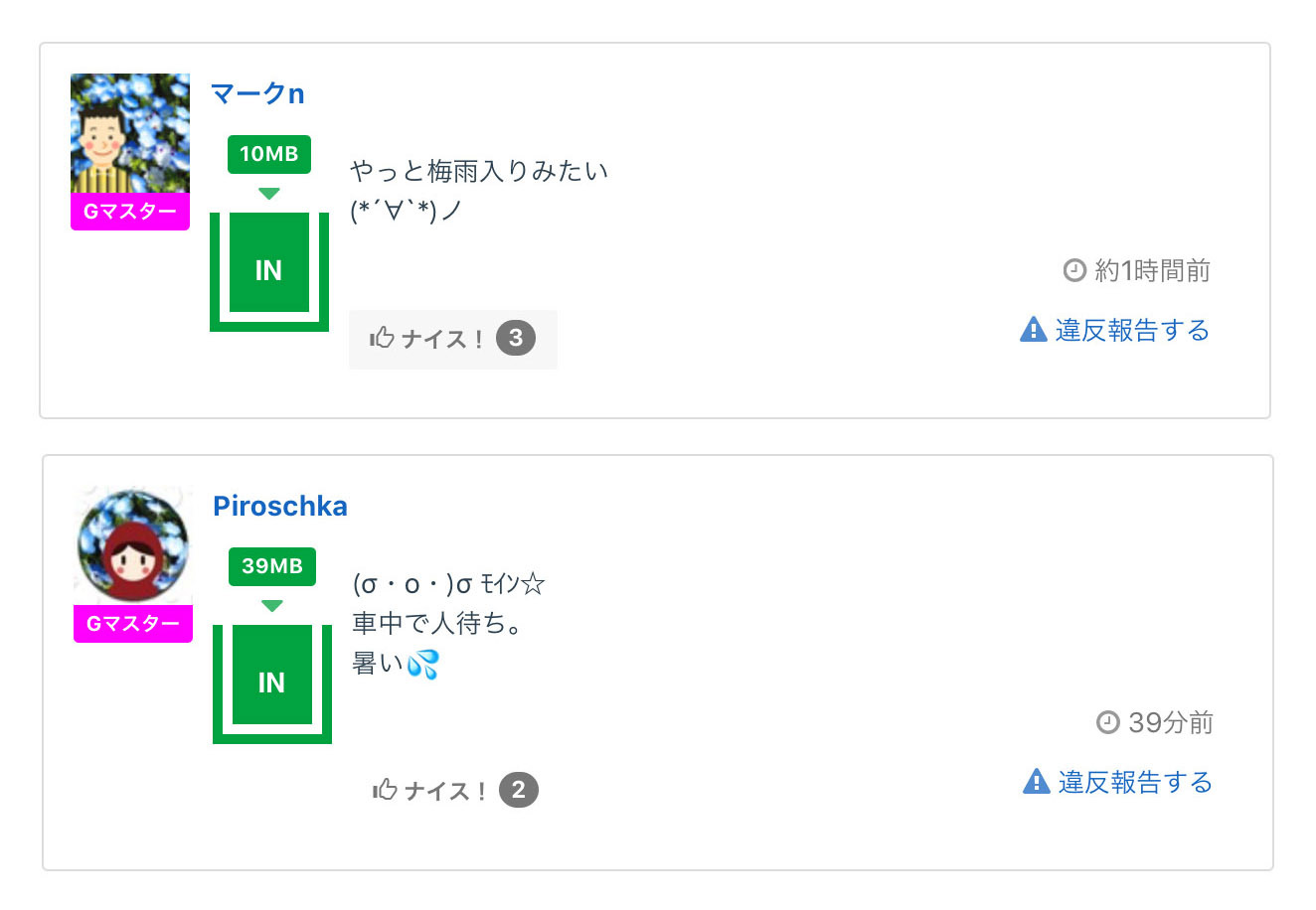Viewport: 1316px width, 910px height.
Task: Click マークn's profile avatar
Action: click(129, 133)
